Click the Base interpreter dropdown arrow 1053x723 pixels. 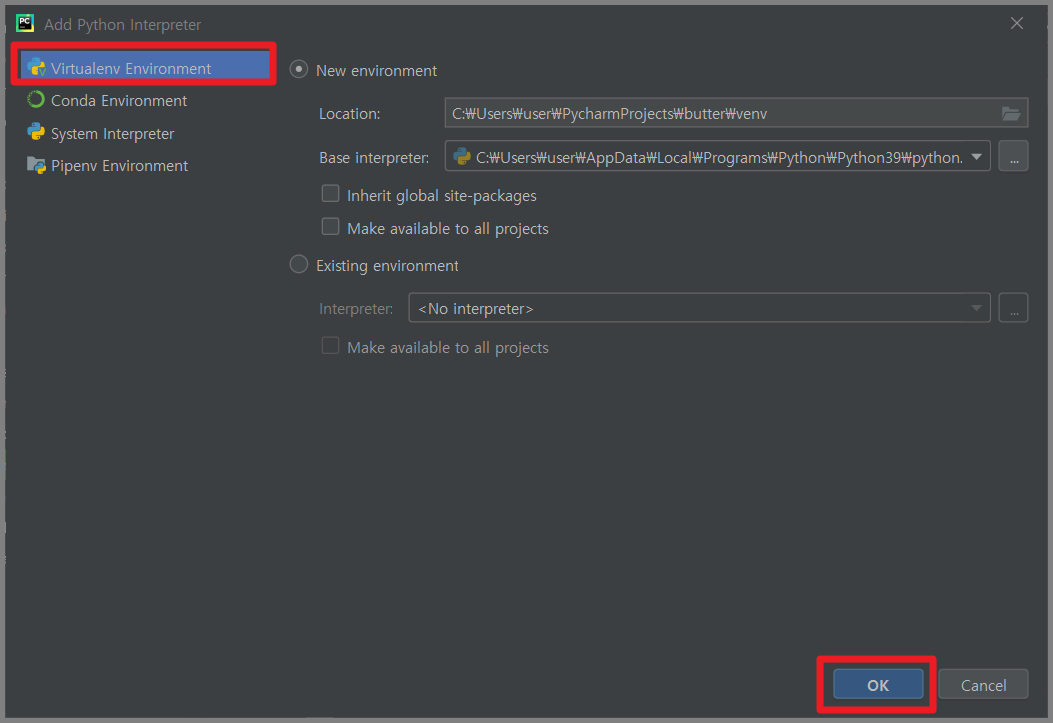[x=976, y=156]
